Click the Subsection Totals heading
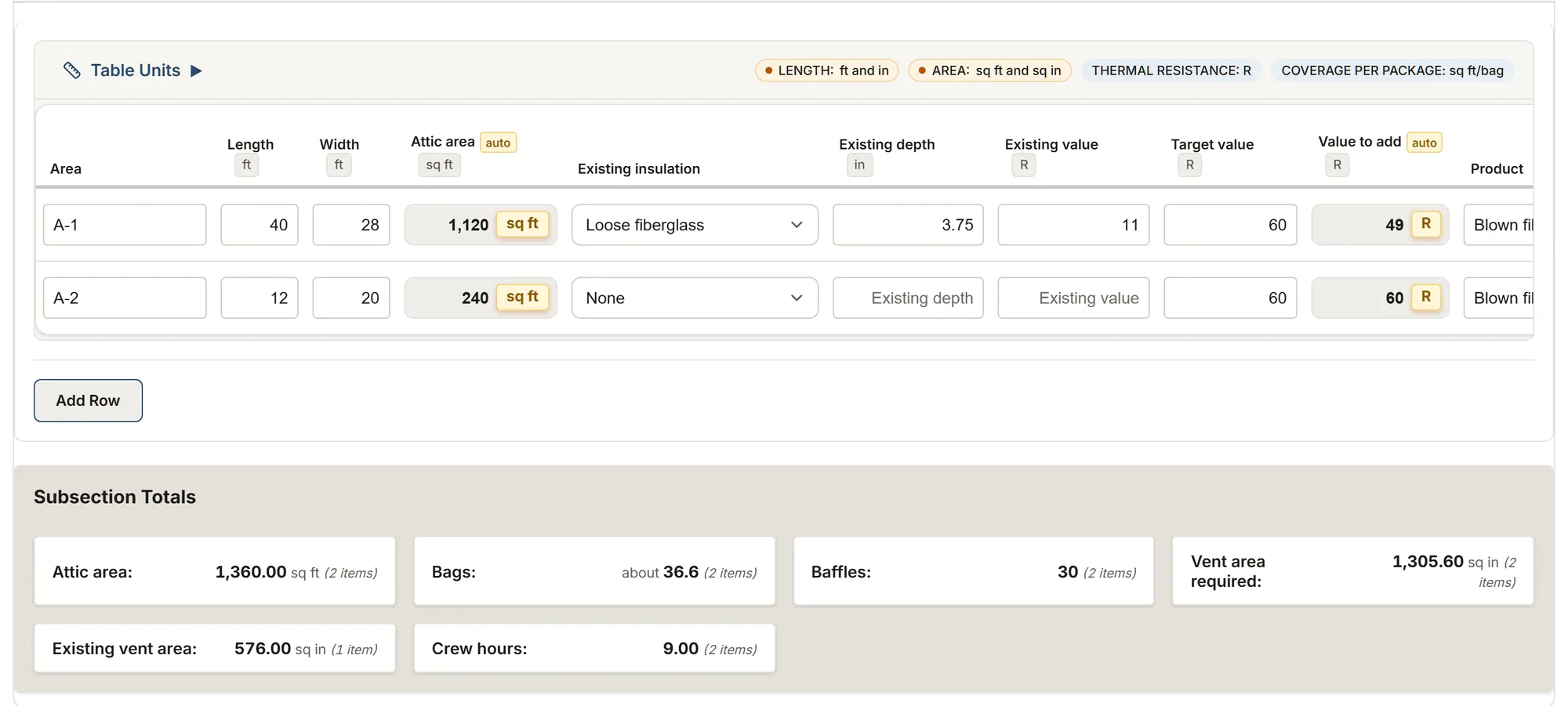 (x=114, y=497)
